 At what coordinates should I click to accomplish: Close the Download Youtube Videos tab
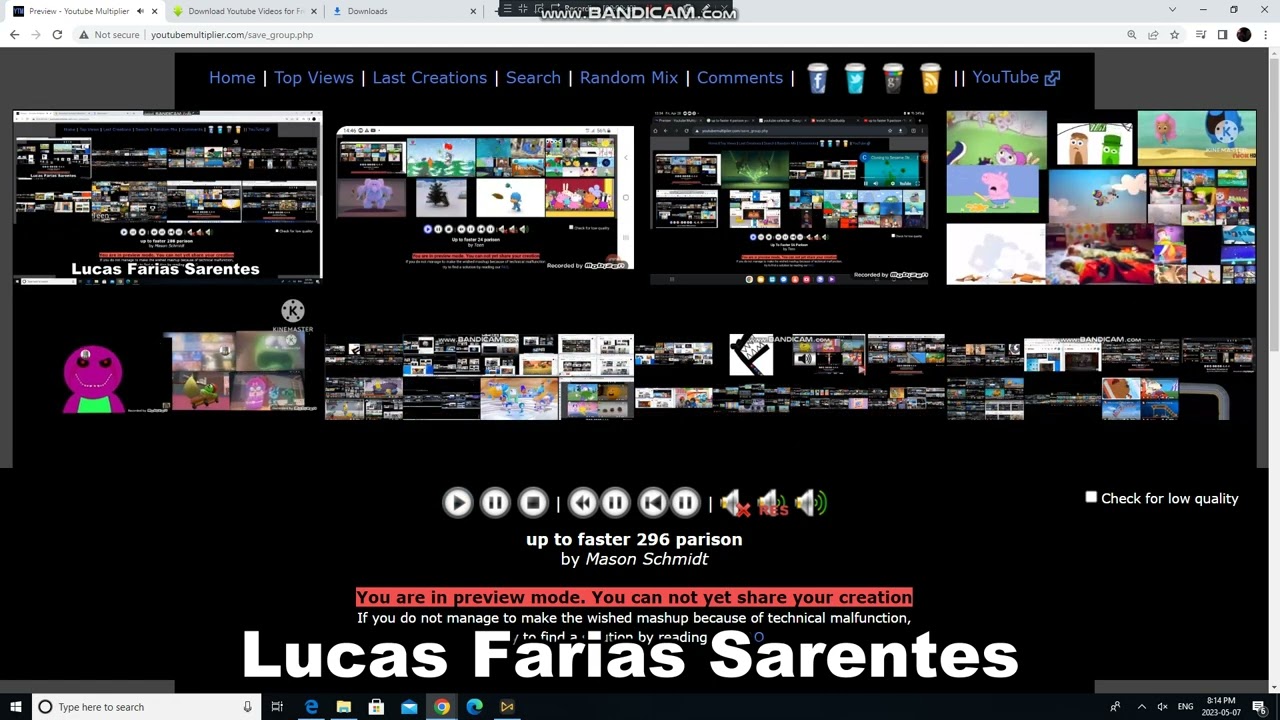point(314,11)
